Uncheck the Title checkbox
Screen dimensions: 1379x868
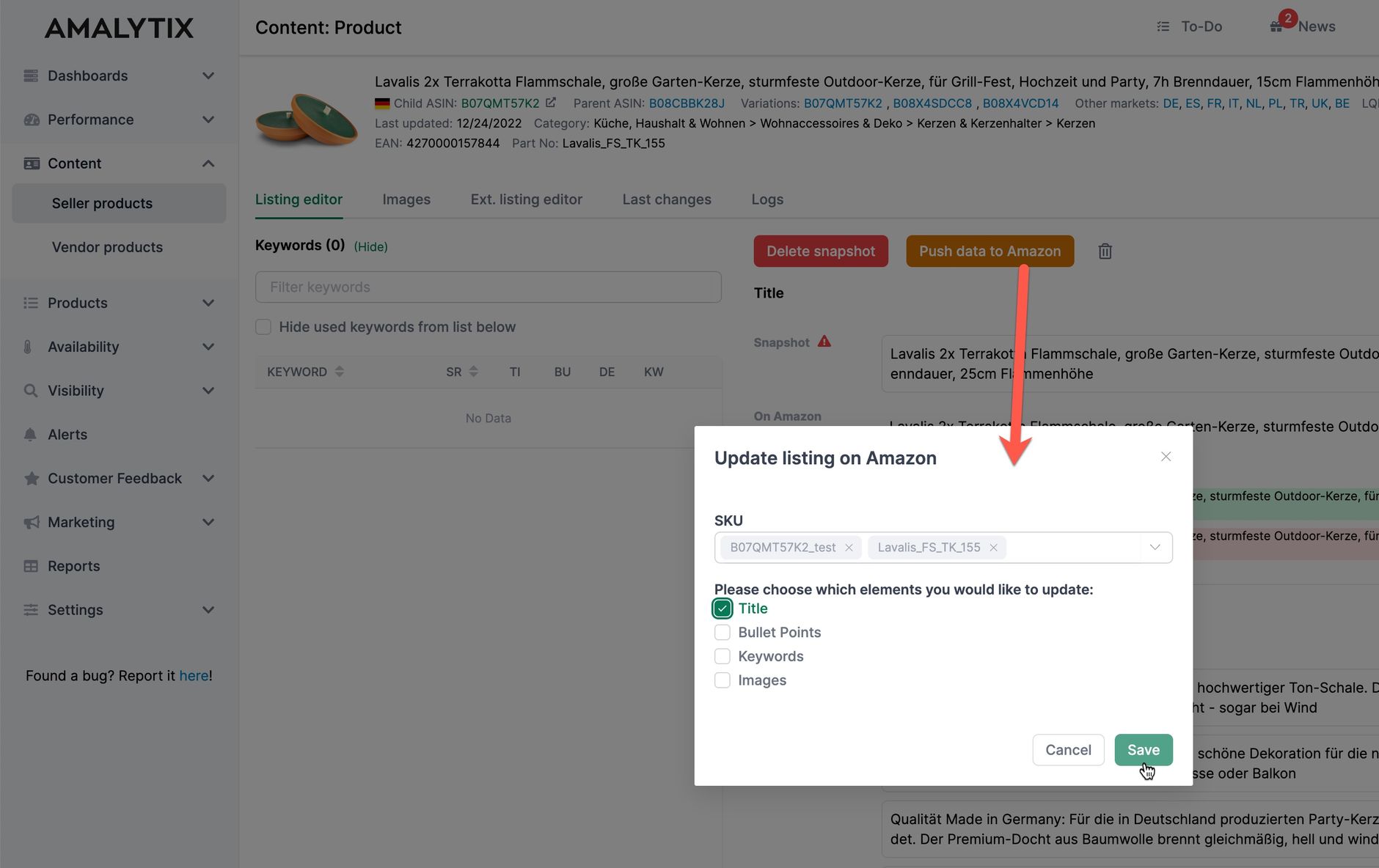coord(723,608)
